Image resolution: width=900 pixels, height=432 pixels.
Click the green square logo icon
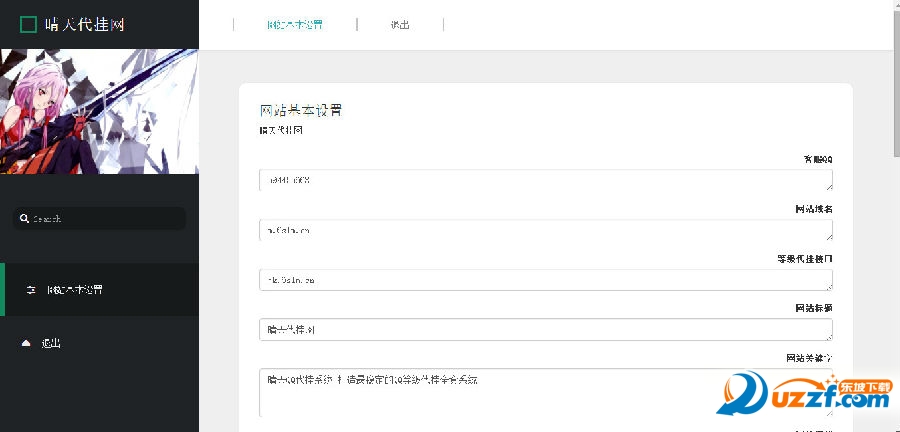[x=29, y=25]
